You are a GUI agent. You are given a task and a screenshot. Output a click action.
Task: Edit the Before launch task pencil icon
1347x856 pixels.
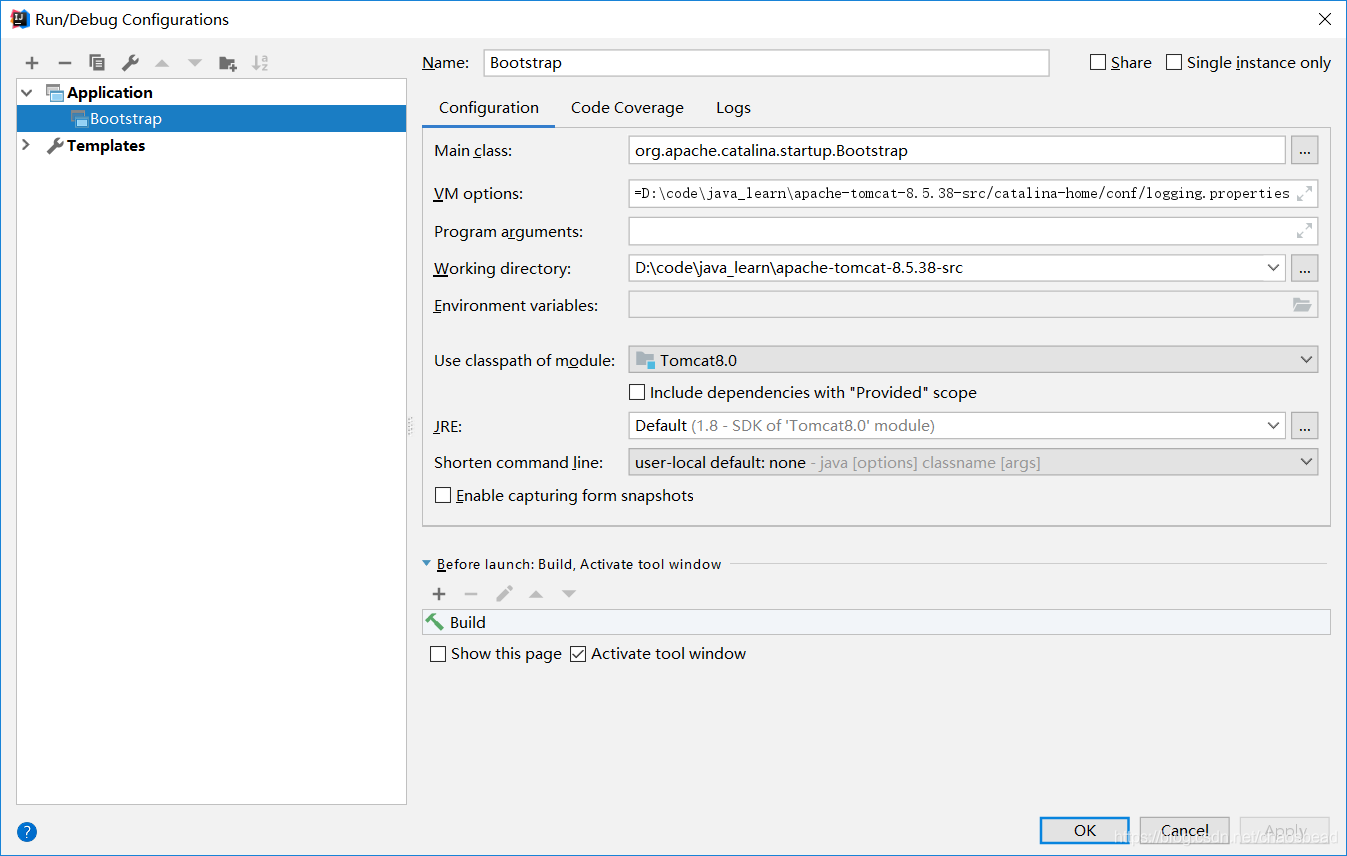[x=504, y=594]
